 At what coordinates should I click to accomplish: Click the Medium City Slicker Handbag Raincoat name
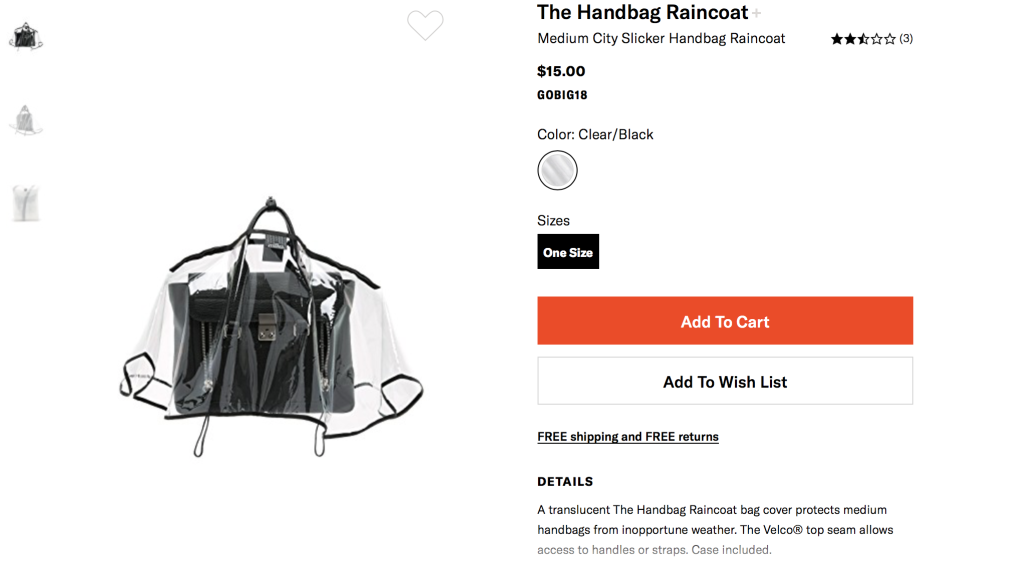[x=661, y=39]
